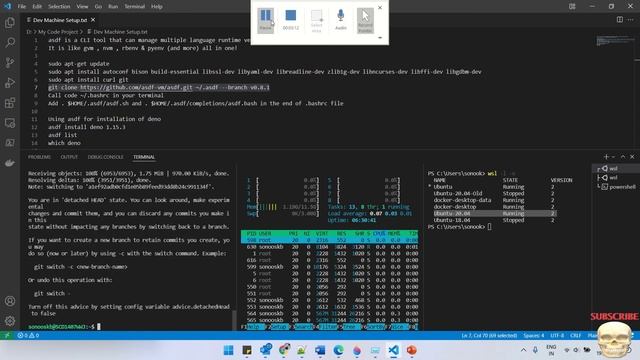The height and width of the screenshot is (360, 640).
Task: Close the Dev Machine Setup.txt tab
Action: tap(93, 20)
